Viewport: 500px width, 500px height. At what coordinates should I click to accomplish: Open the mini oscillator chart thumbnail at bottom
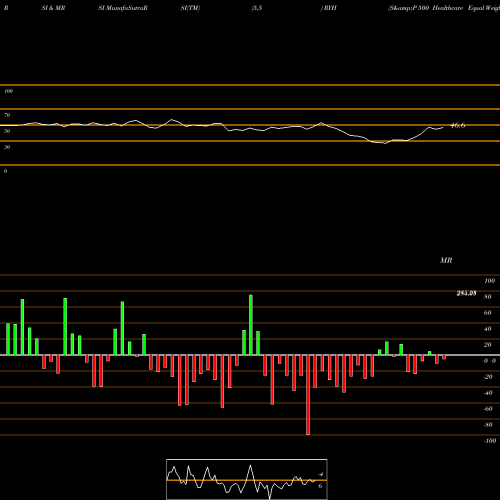[247, 479]
